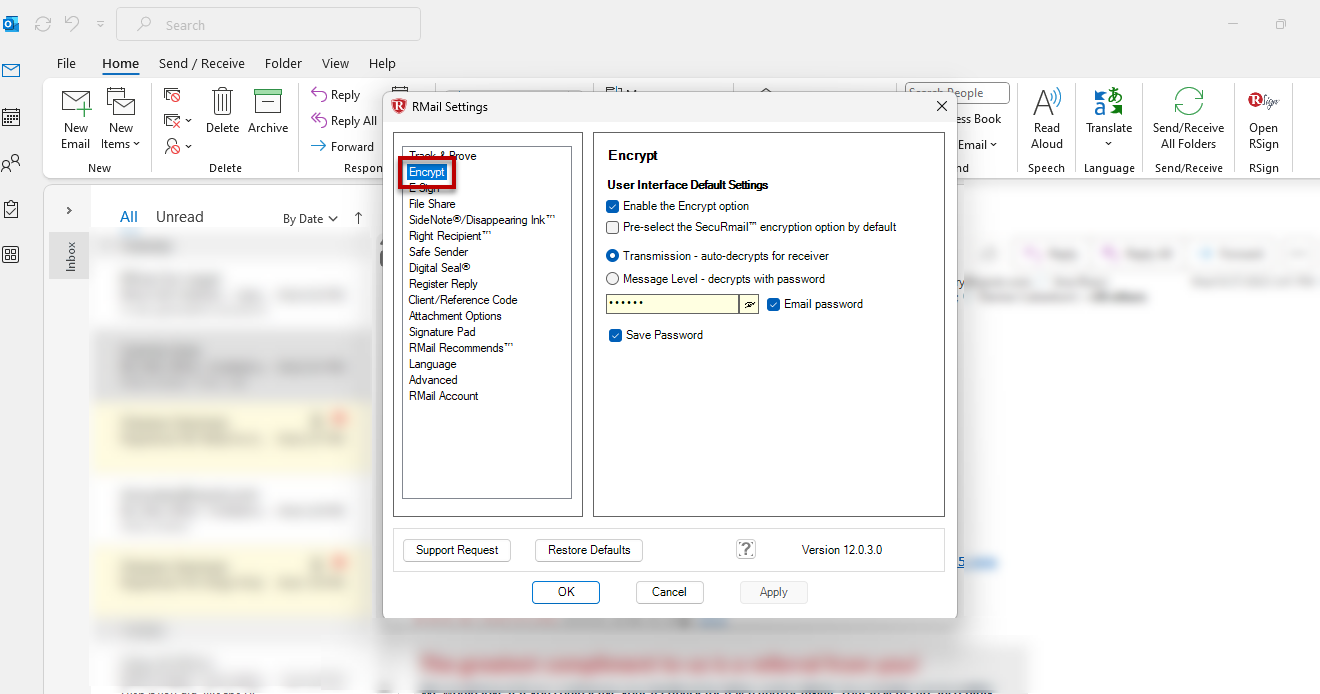Click inside the password input field
This screenshot has width=1320, height=694.
click(x=672, y=304)
